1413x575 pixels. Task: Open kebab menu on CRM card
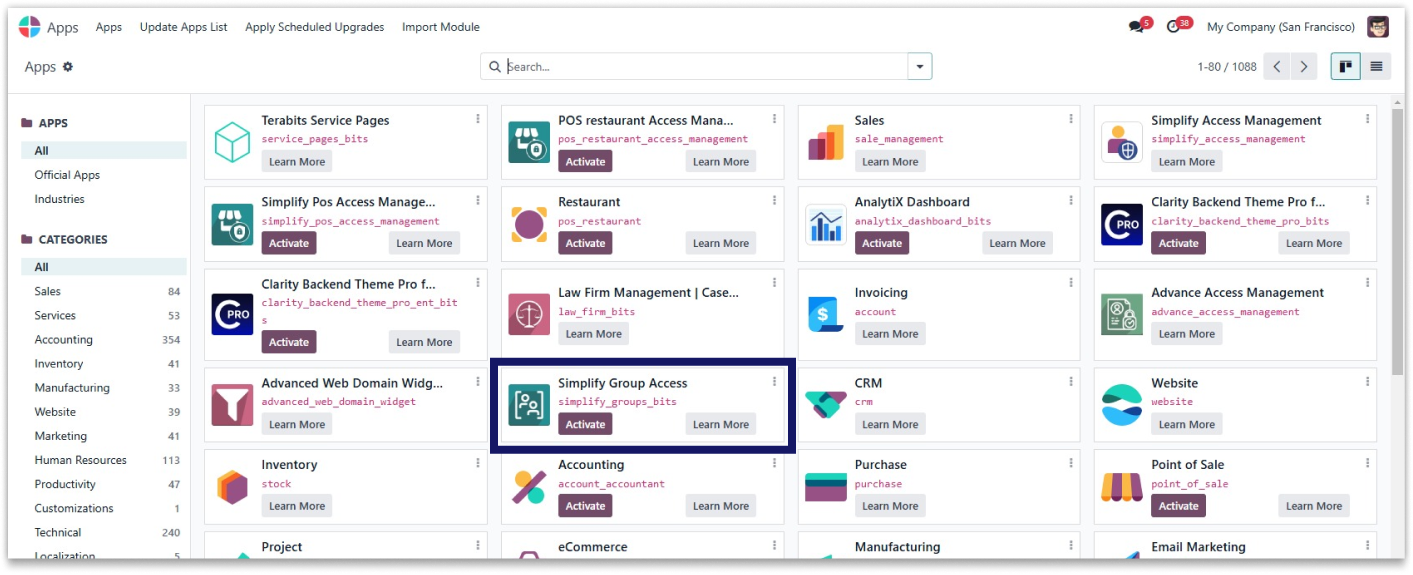pos(1071,382)
